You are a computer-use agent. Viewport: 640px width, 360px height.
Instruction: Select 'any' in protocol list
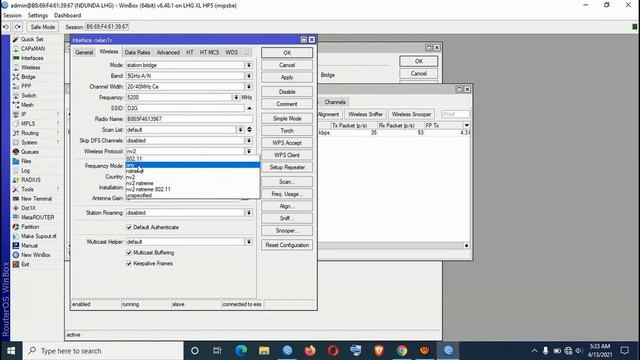click(x=192, y=165)
